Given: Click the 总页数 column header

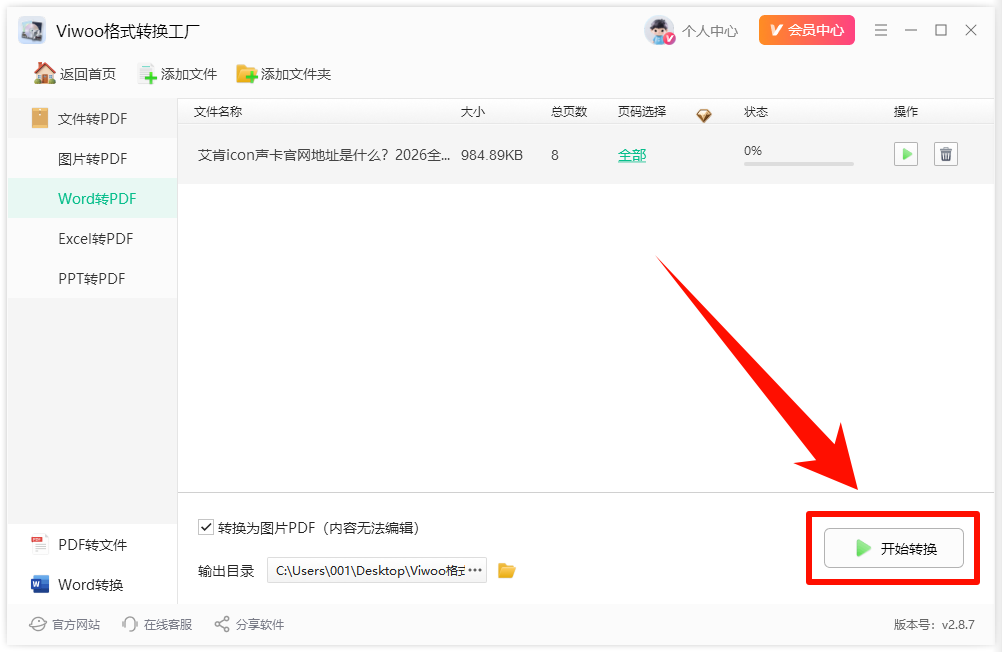Looking at the screenshot, I should 569,111.
